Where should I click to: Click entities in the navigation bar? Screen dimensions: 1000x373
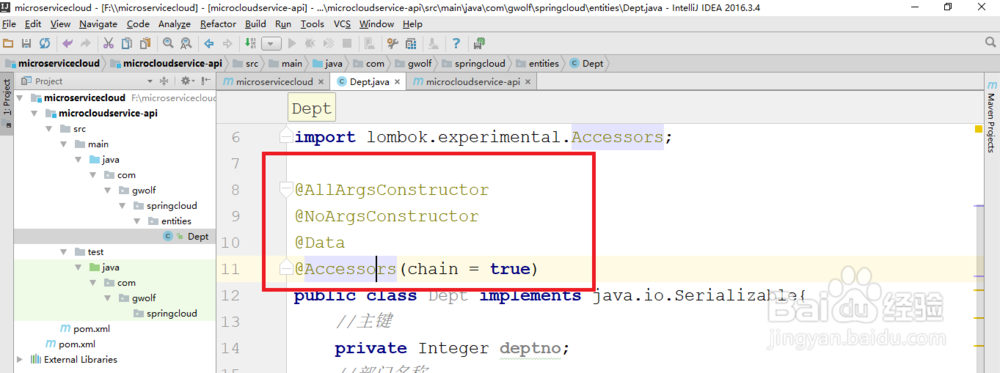click(x=538, y=64)
